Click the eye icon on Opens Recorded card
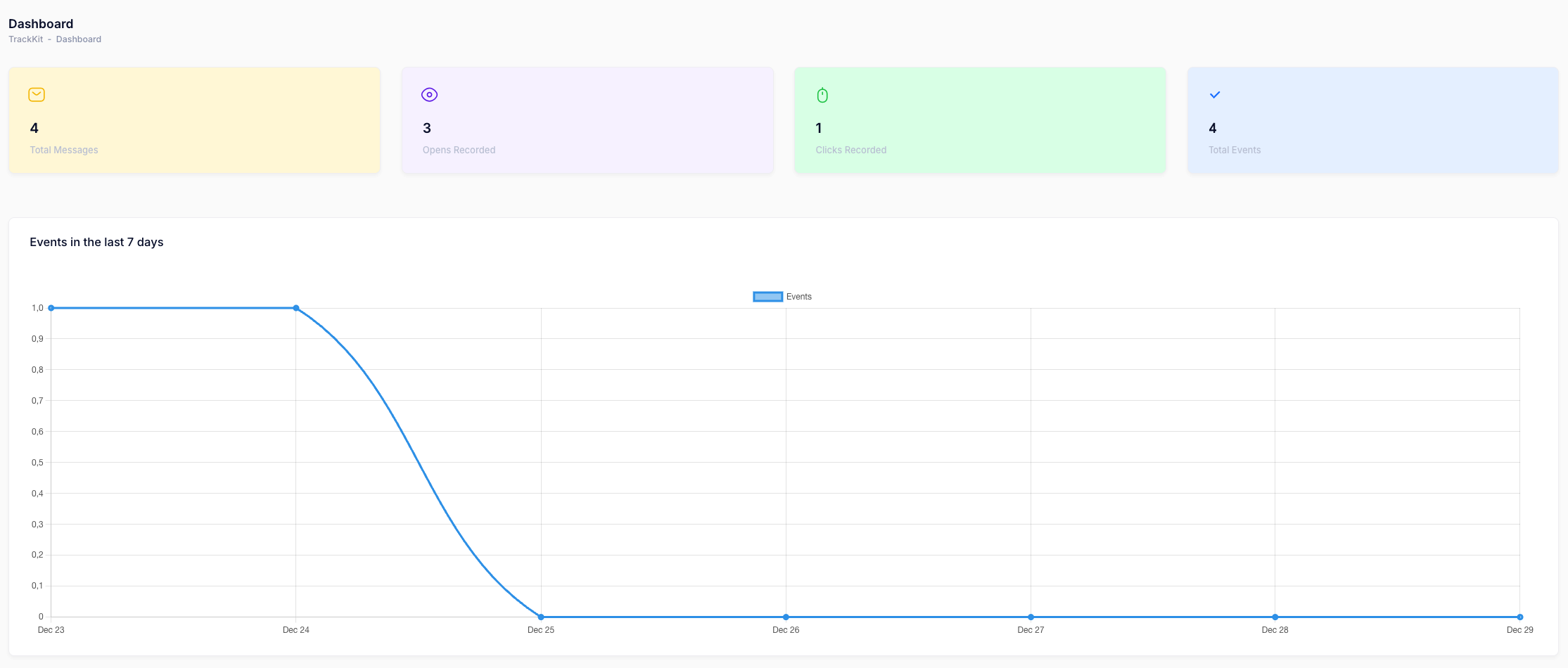Viewport: 1568px width, 668px height. point(429,95)
